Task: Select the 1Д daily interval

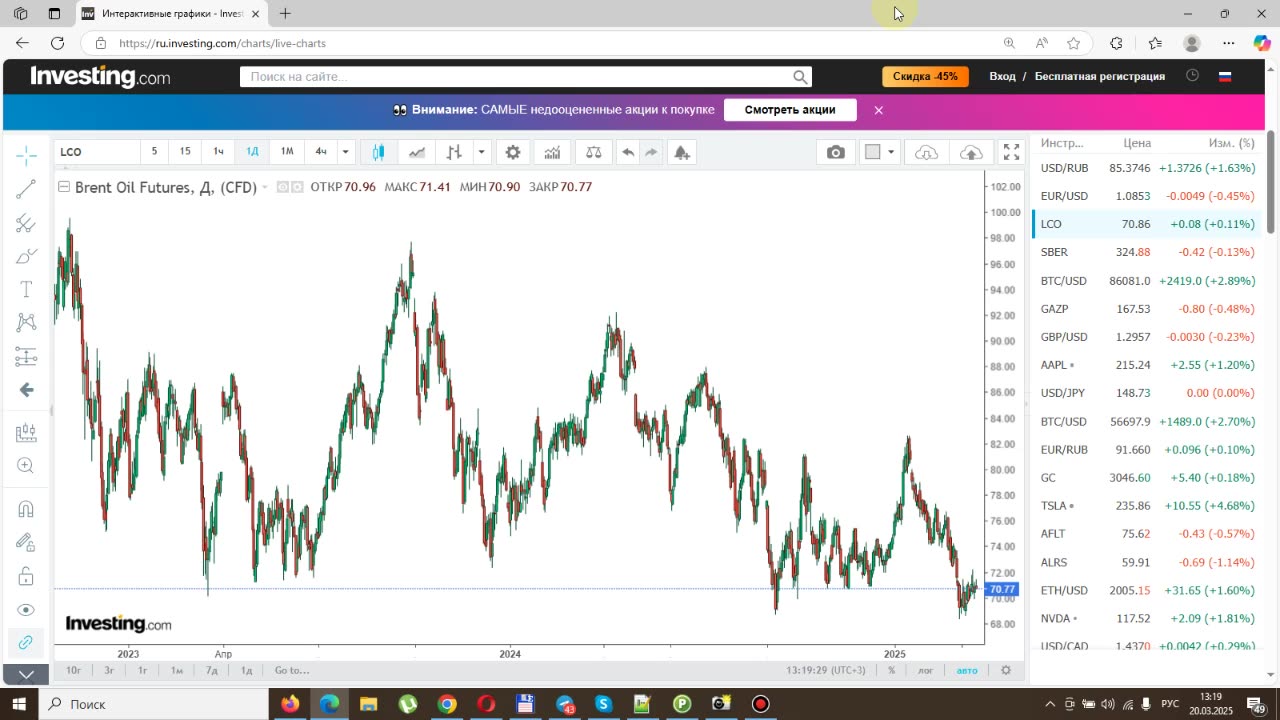Action: click(x=252, y=151)
